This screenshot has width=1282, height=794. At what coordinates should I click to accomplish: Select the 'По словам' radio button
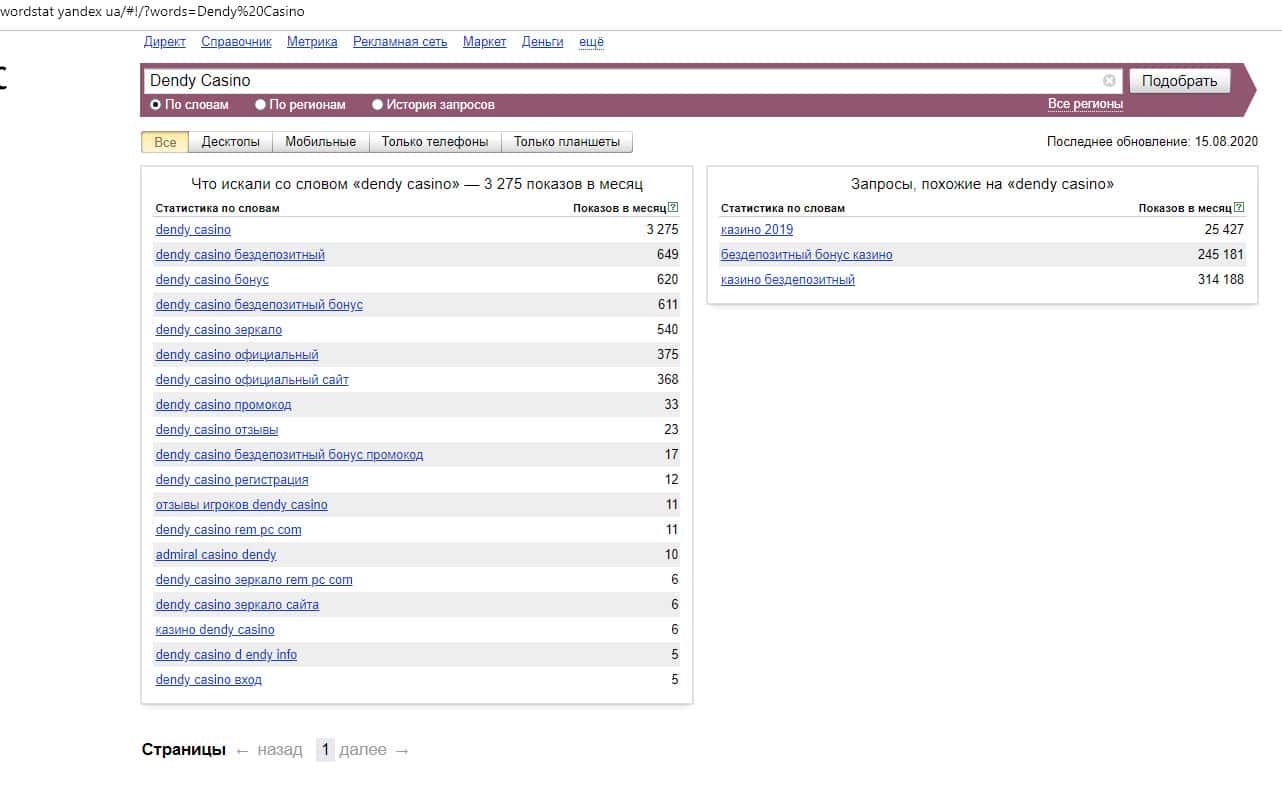[x=156, y=105]
